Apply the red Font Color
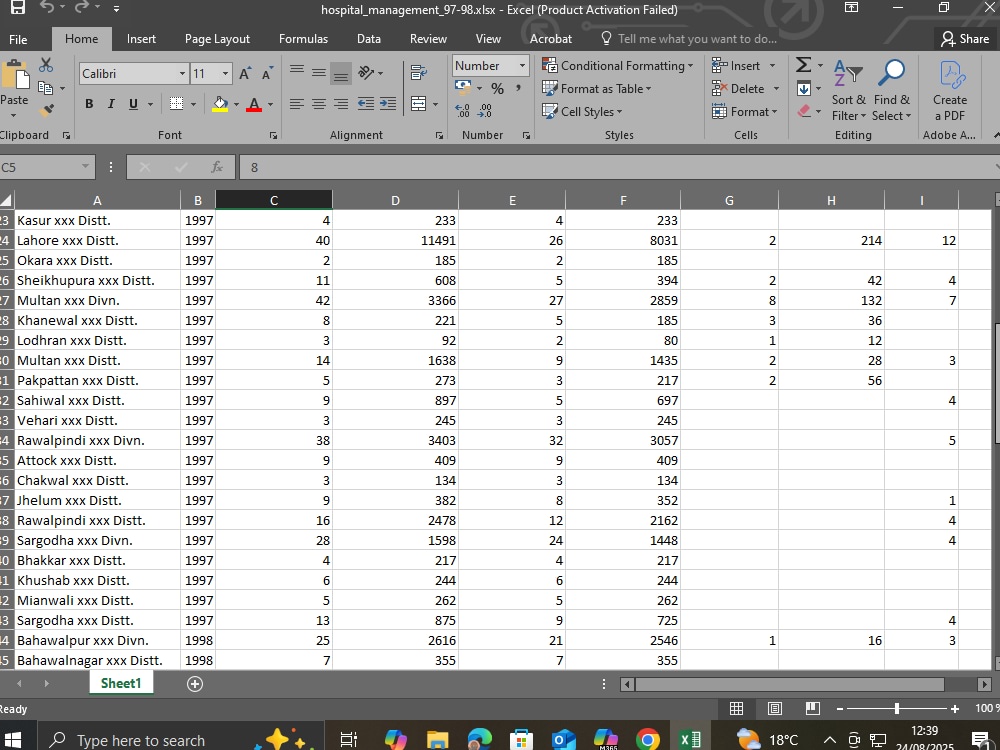Screen dimensions: 1000x750 254,104
